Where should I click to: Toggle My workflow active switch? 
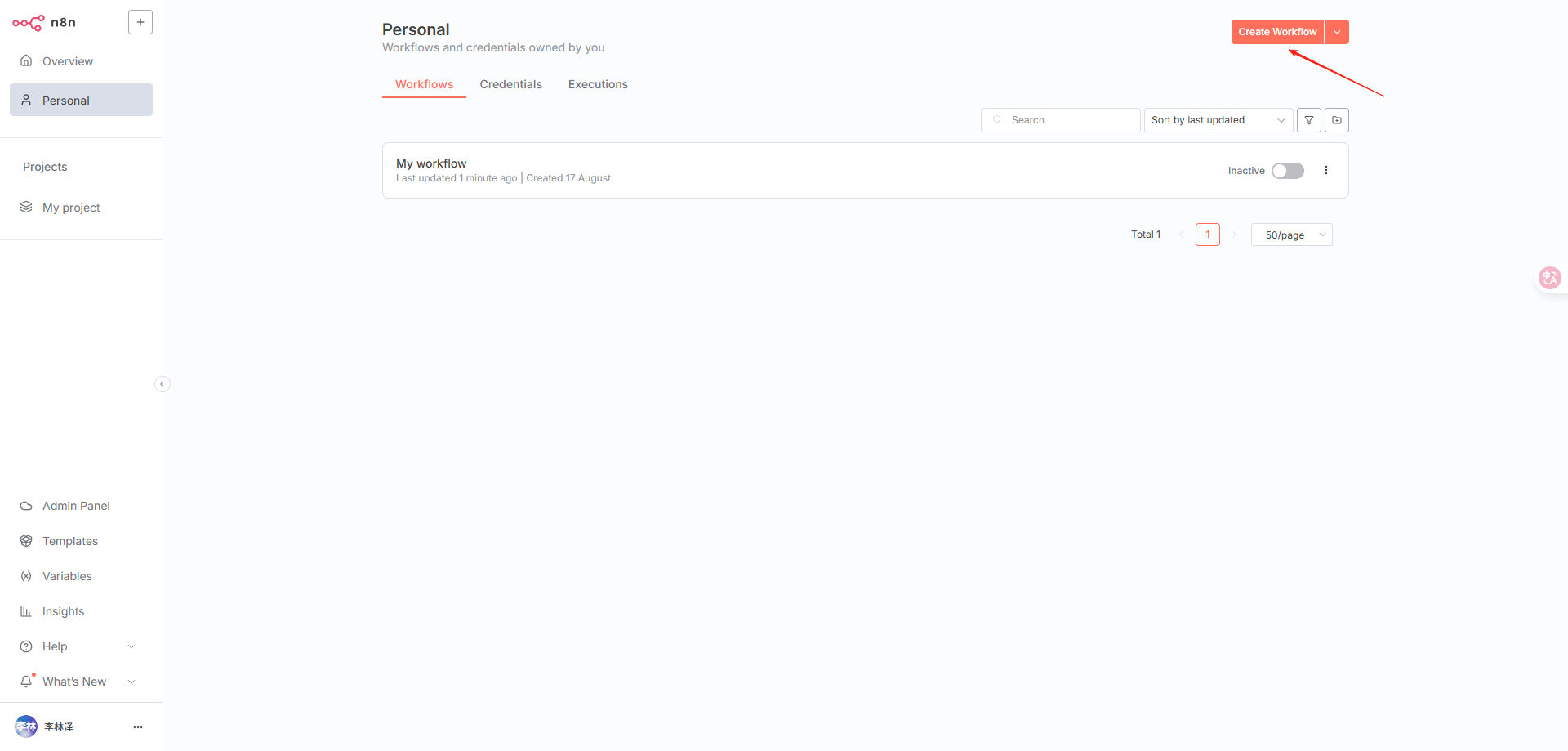pyautogui.click(x=1288, y=171)
